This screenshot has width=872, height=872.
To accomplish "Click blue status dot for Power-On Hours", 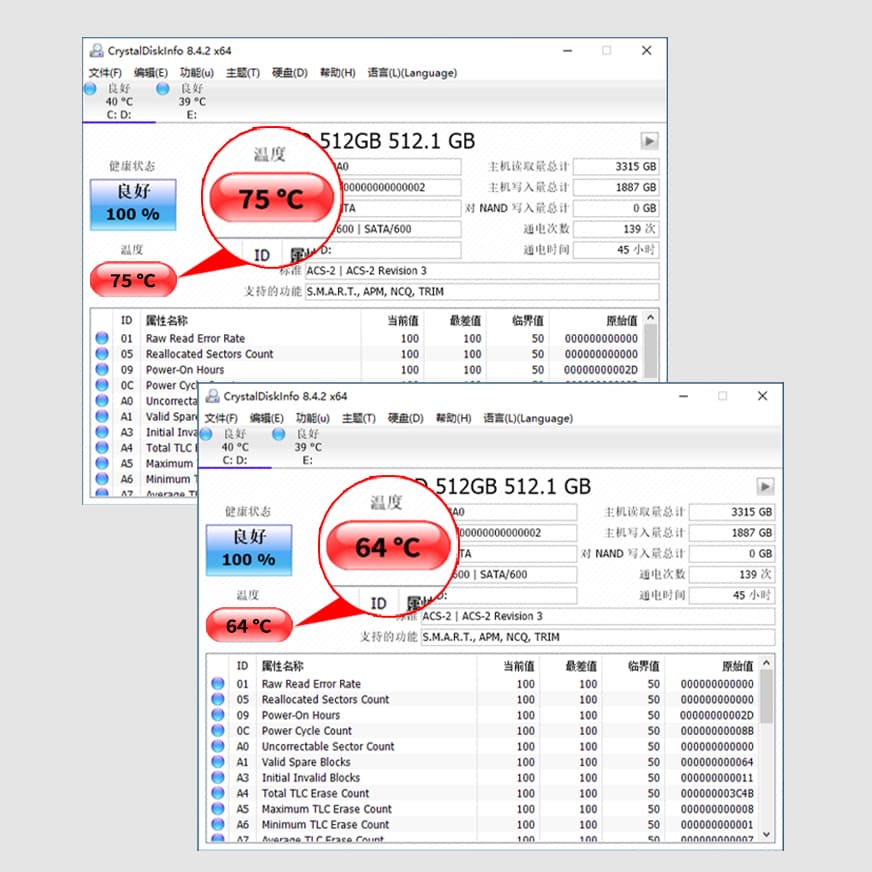I will click(x=218, y=716).
